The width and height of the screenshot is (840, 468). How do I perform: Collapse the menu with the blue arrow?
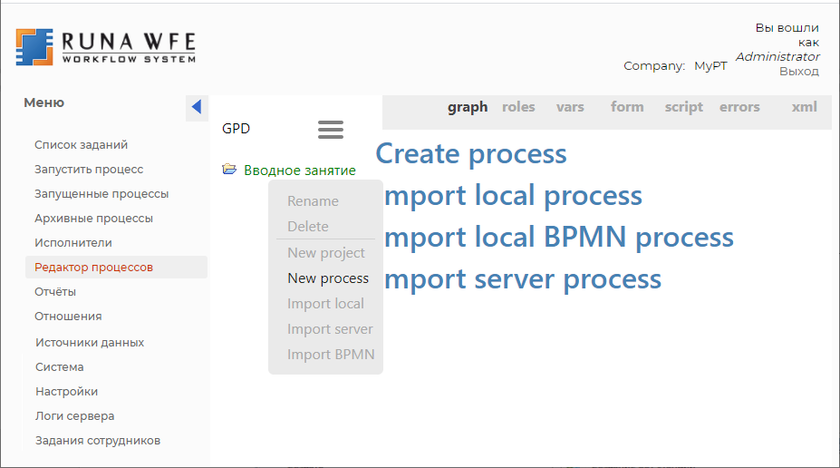tap(196, 107)
